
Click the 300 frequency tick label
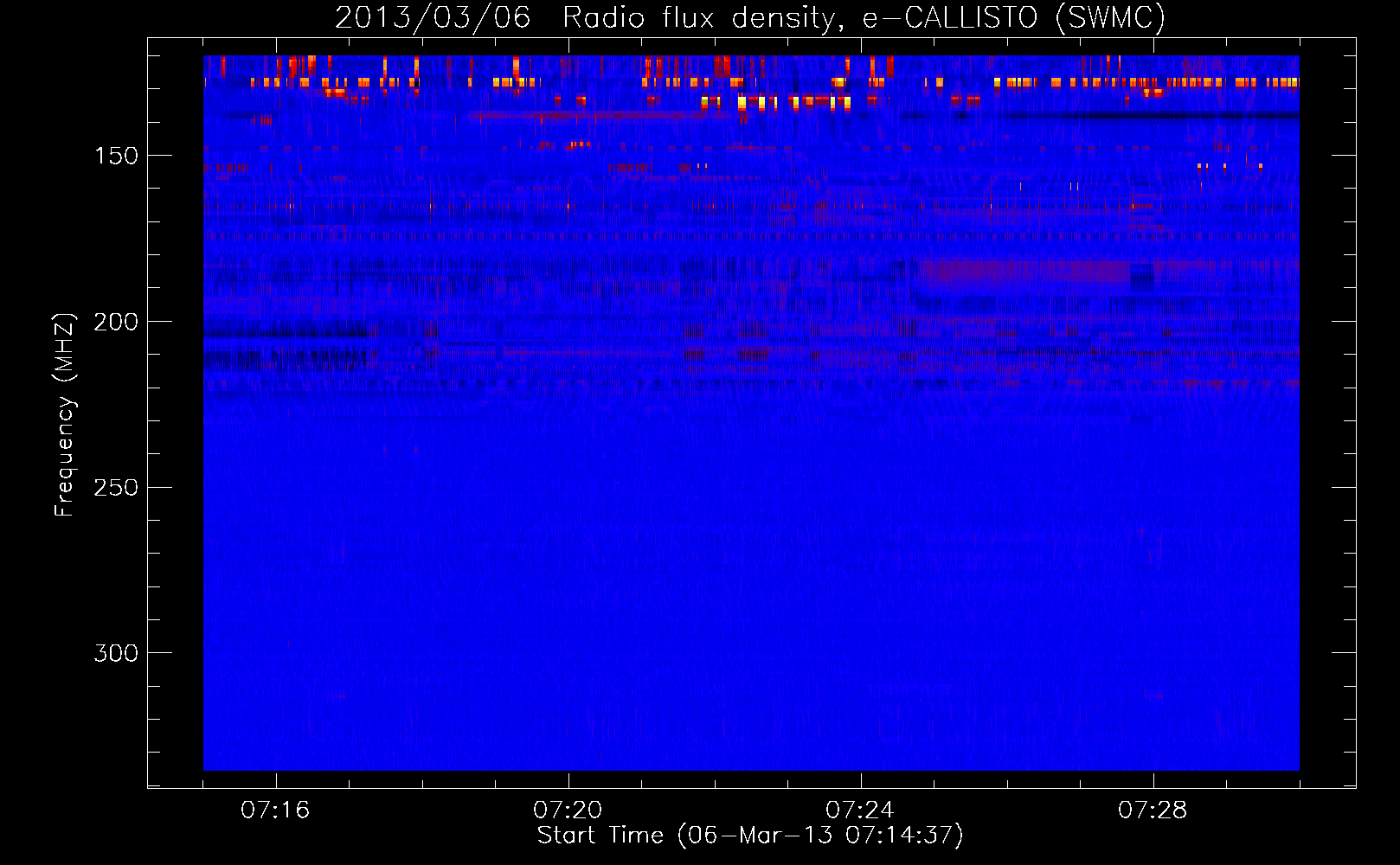116,653
